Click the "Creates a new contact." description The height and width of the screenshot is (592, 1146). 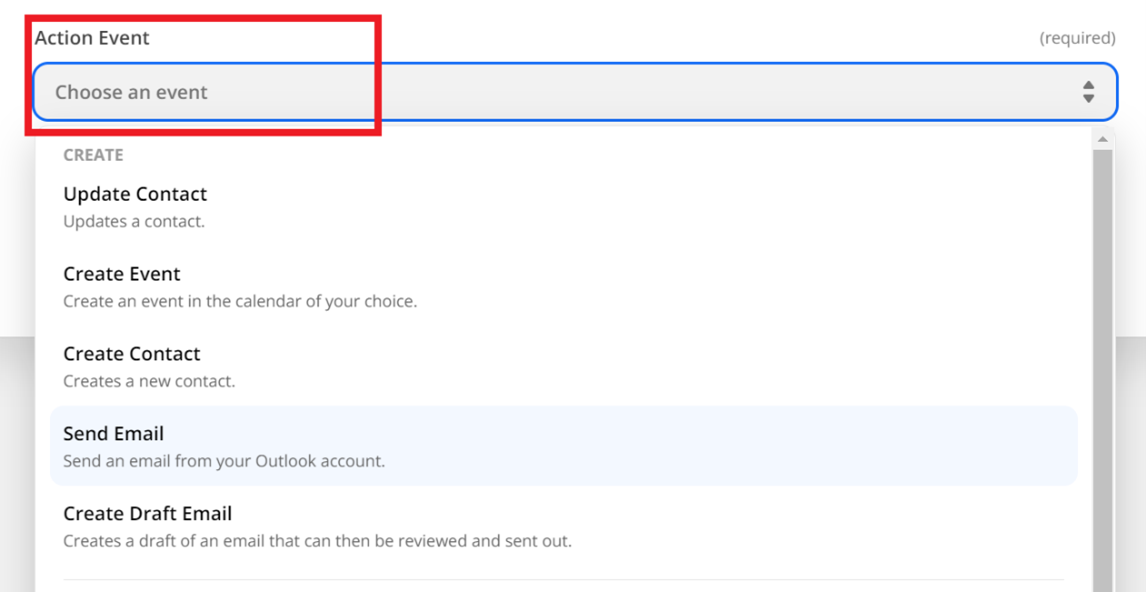pyautogui.click(x=149, y=381)
